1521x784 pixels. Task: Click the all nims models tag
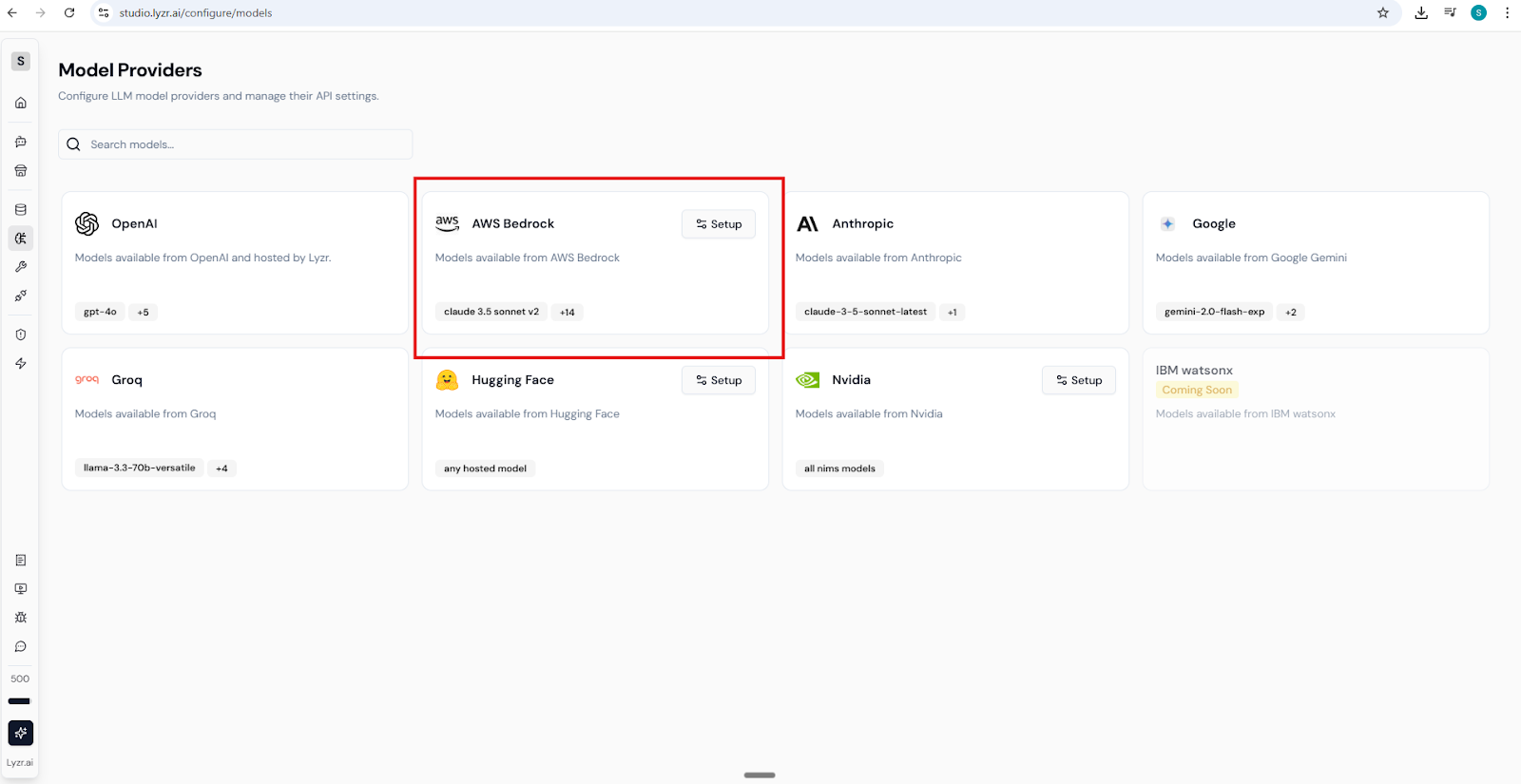click(x=839, y=468)
